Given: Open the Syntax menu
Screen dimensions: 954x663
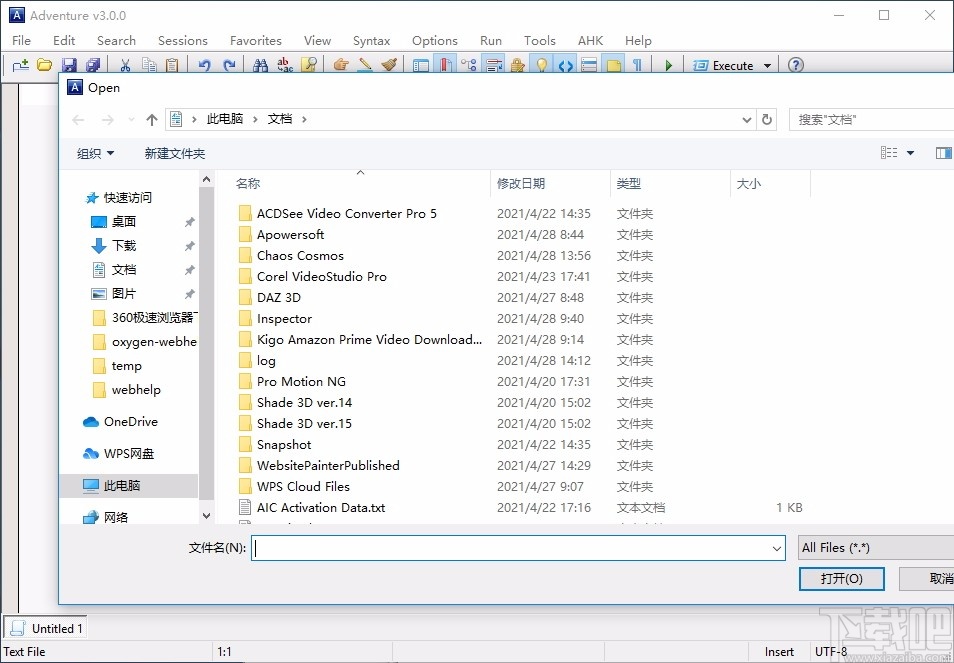Looking at the screenshot, I should coord(371,40).
